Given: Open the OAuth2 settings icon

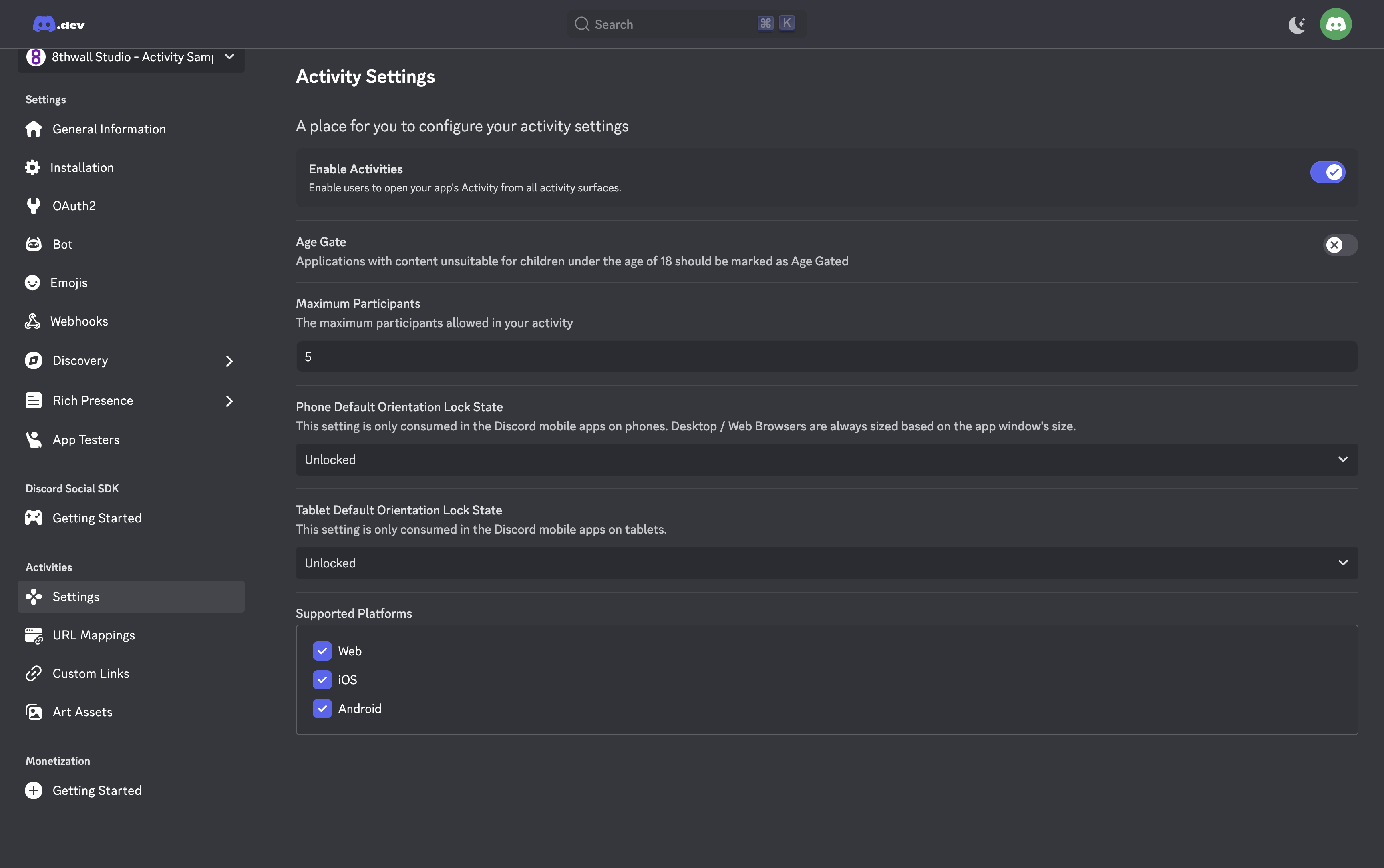Looking at the screenshot, I should click(x=33, y=205).
